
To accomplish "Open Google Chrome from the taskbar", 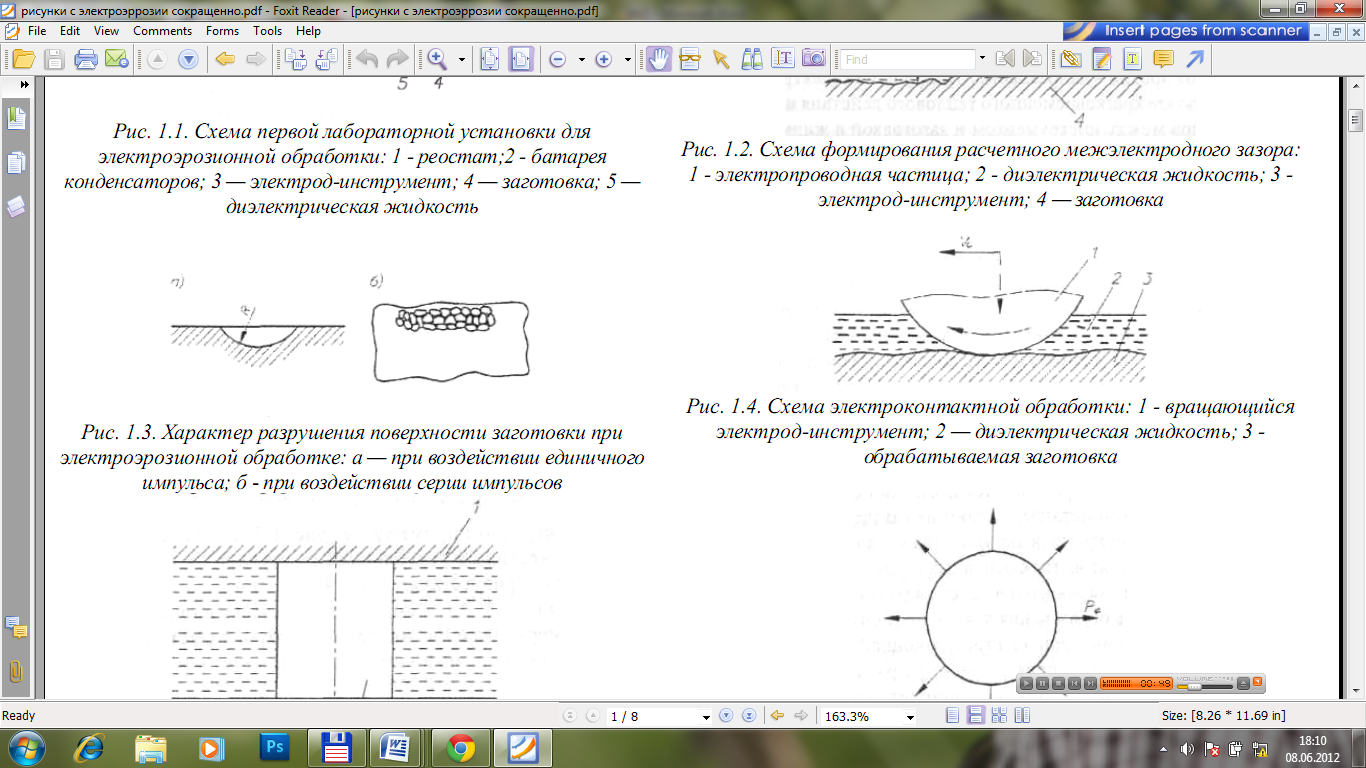I will point(460,748).
